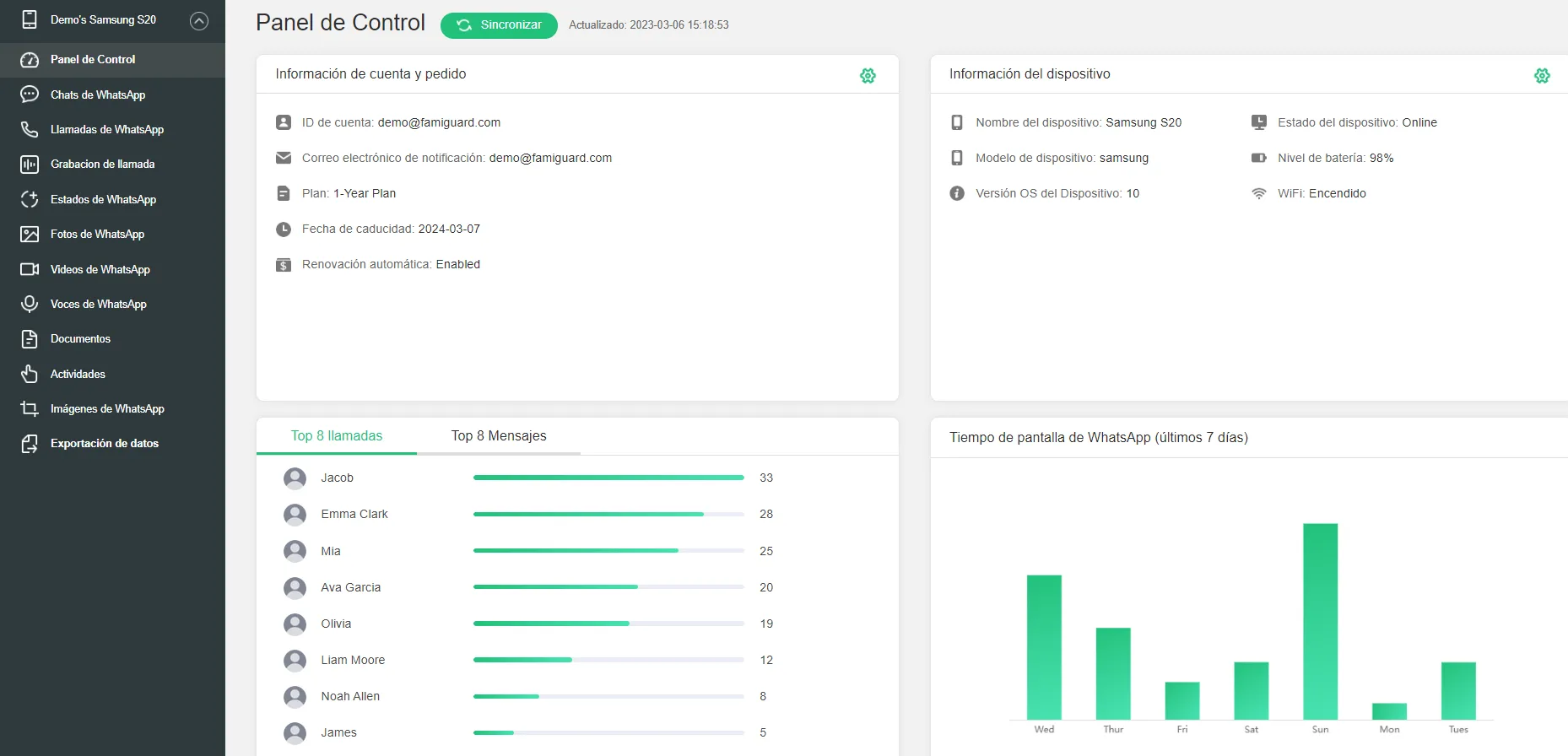The width and height of the screenshot is (1568, 756).
Task: Click the WhatsApp Status icon
Action: [30, 199]
